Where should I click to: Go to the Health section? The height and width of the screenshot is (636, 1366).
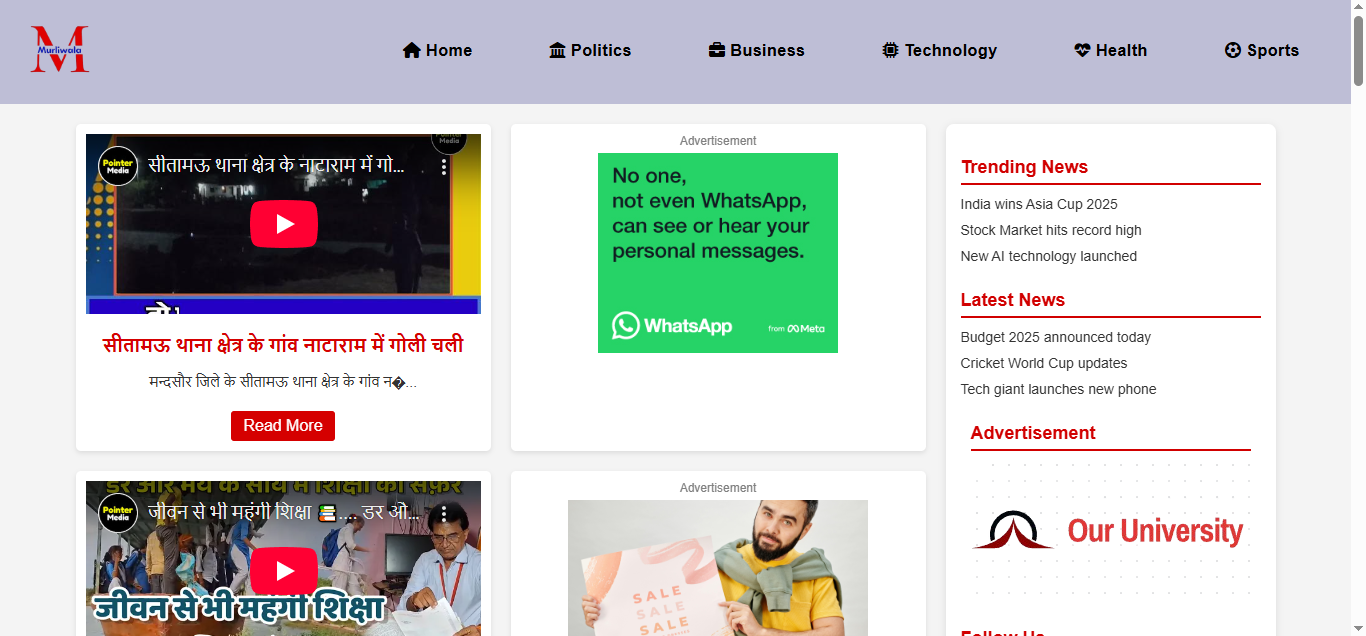[x=1110, y=50]
